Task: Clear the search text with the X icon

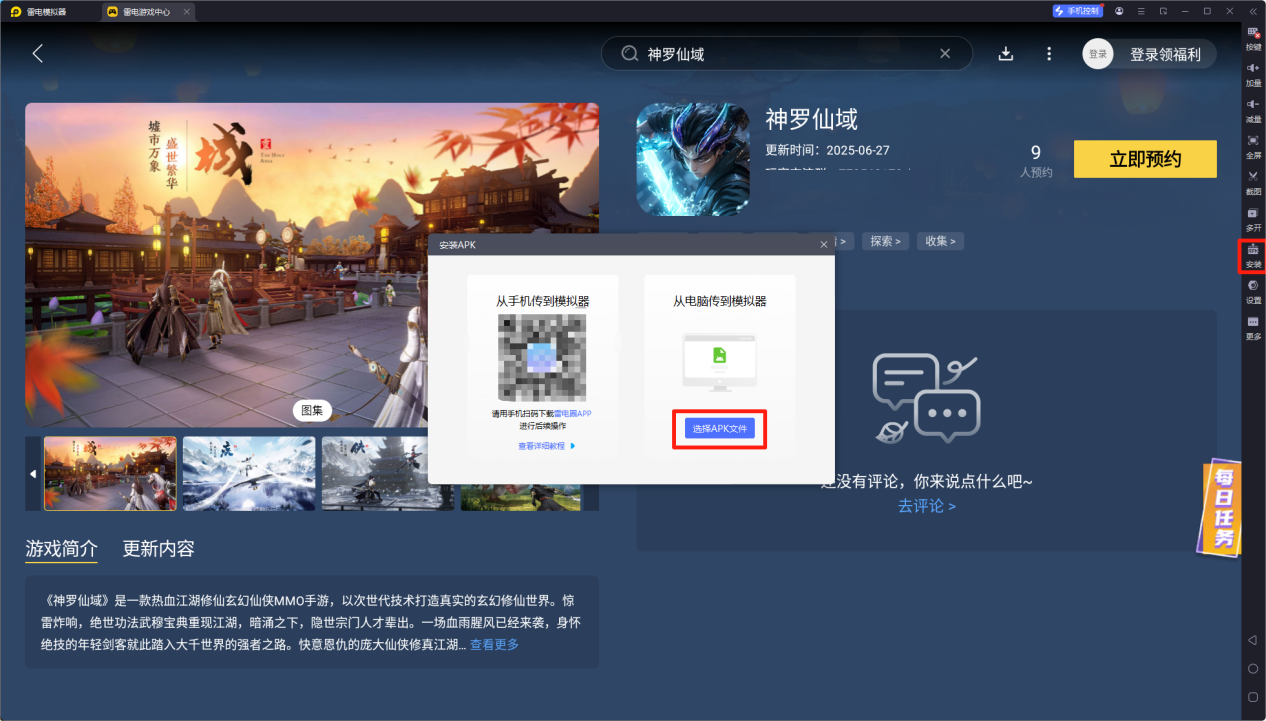Action: pos(945,54)
